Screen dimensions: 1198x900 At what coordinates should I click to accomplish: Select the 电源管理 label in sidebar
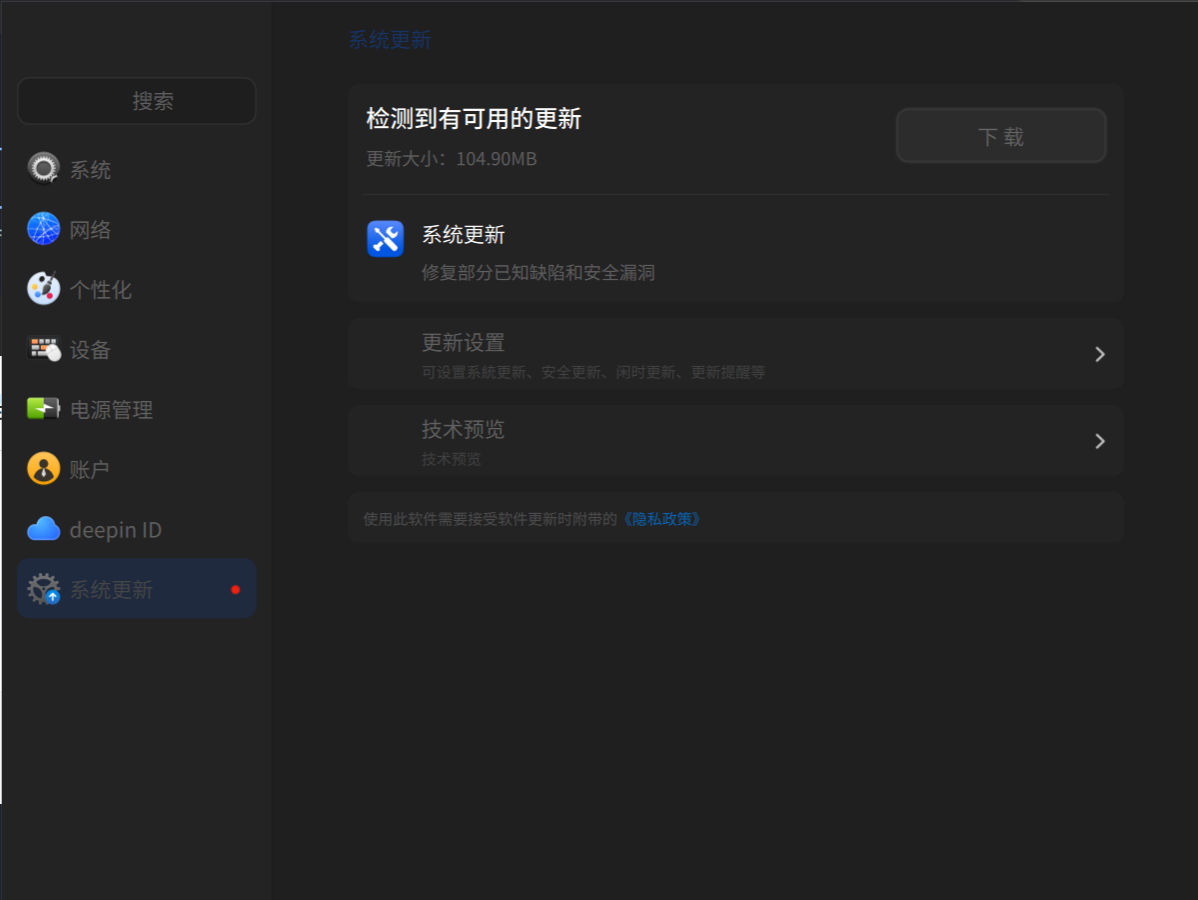[112, 410]
